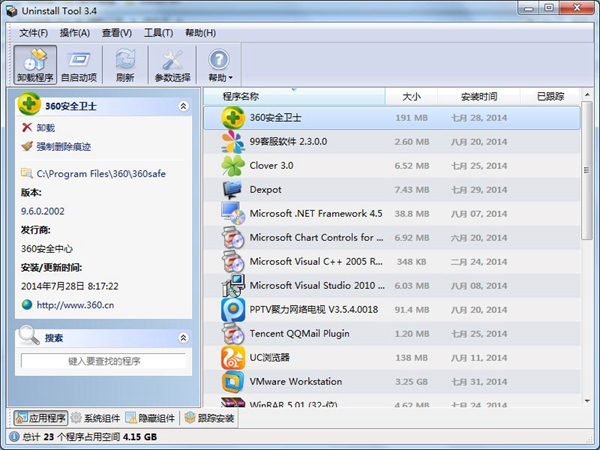Open the 帮助 help toolbar dropdown

tap(220, 65)
